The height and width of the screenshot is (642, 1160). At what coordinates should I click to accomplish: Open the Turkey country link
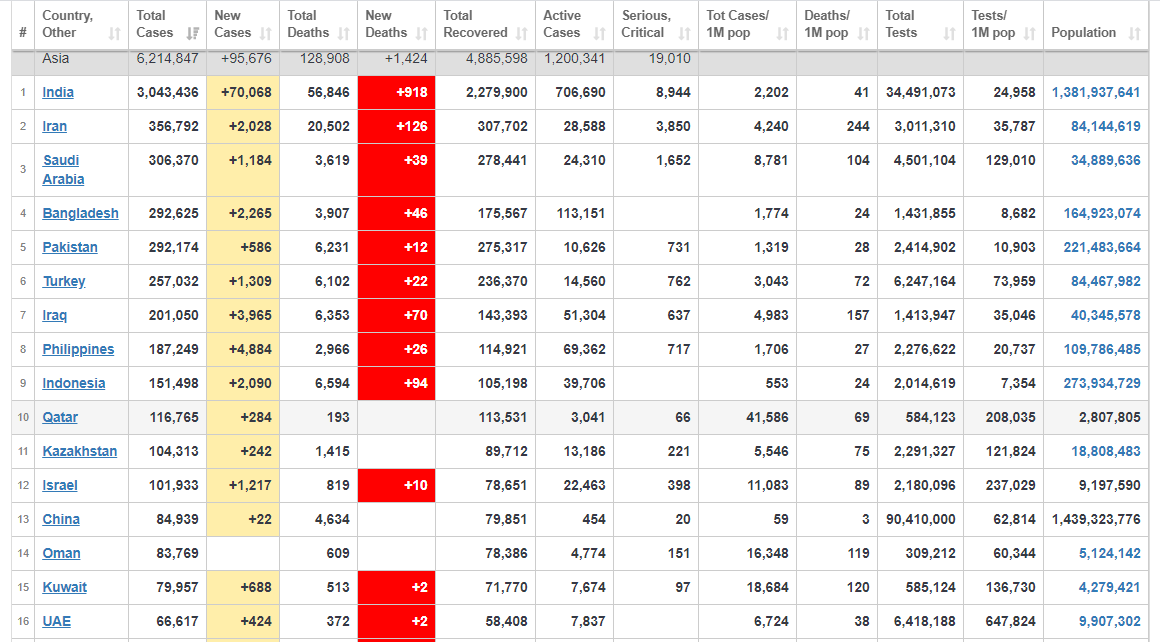[64, 282]
